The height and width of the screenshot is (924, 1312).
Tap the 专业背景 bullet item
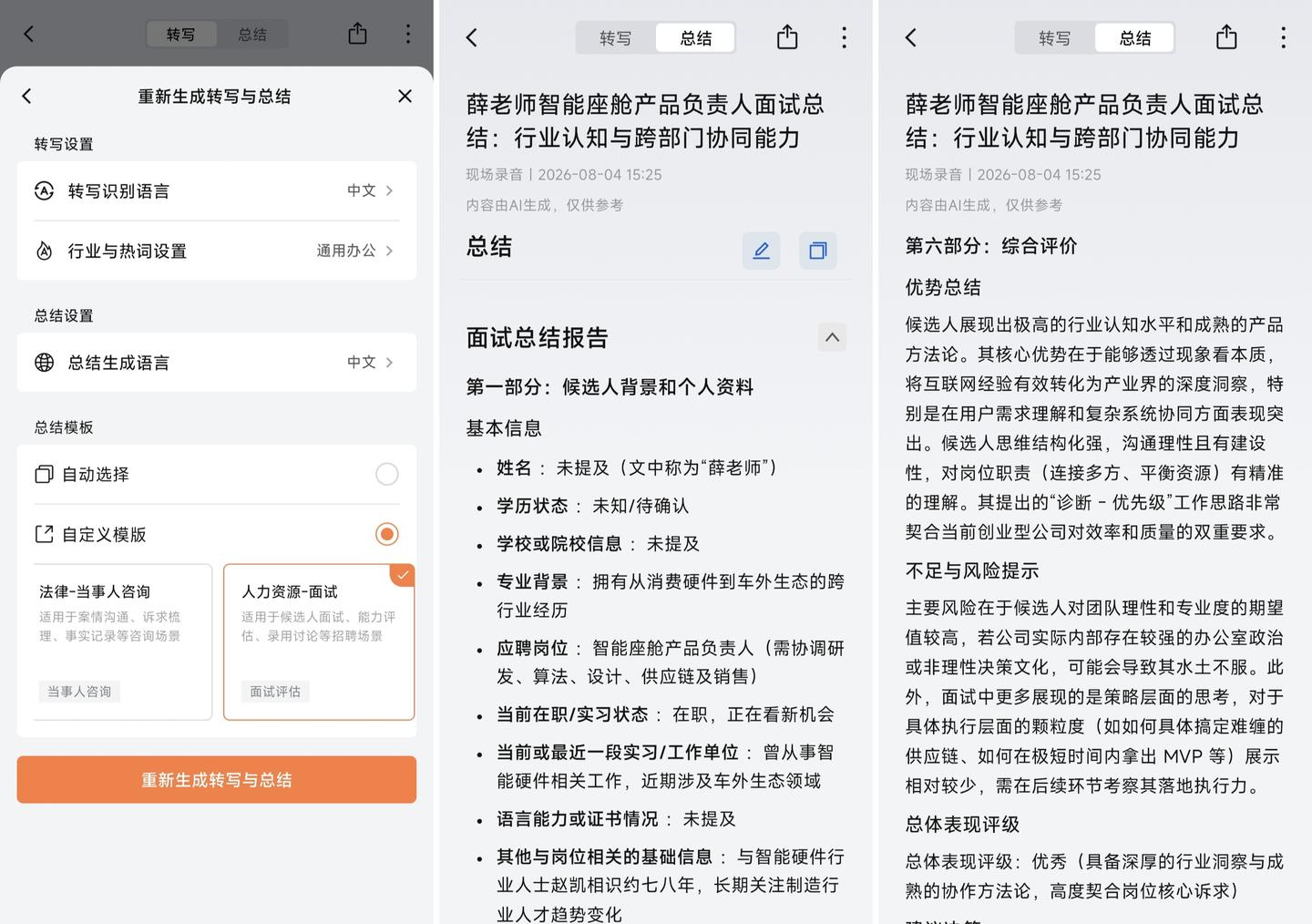[671, 595]
